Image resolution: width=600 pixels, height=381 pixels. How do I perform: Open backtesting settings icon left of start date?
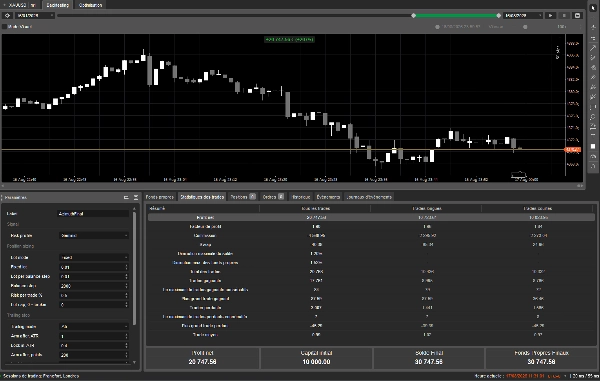pyautogui.click(x=7, y=15)
